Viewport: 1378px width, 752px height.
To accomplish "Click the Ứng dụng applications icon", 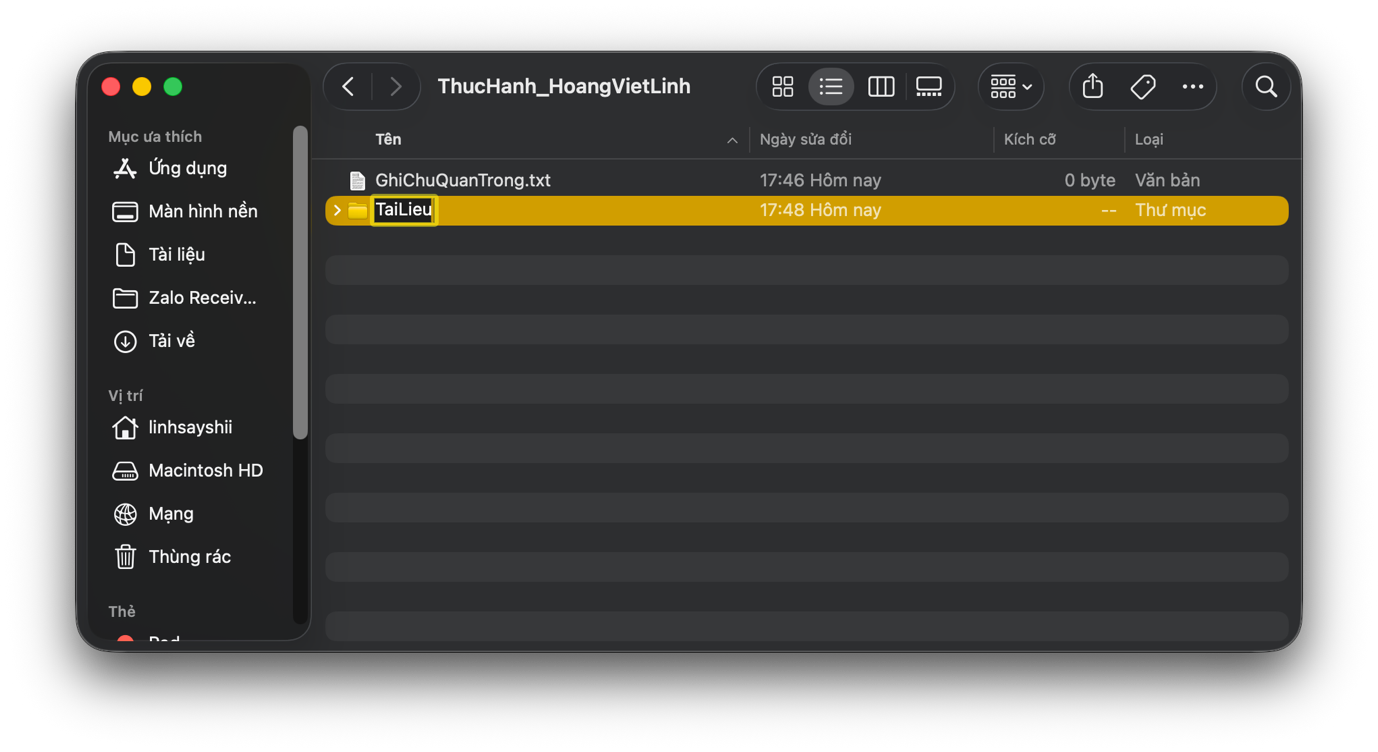I will point(125,168).
